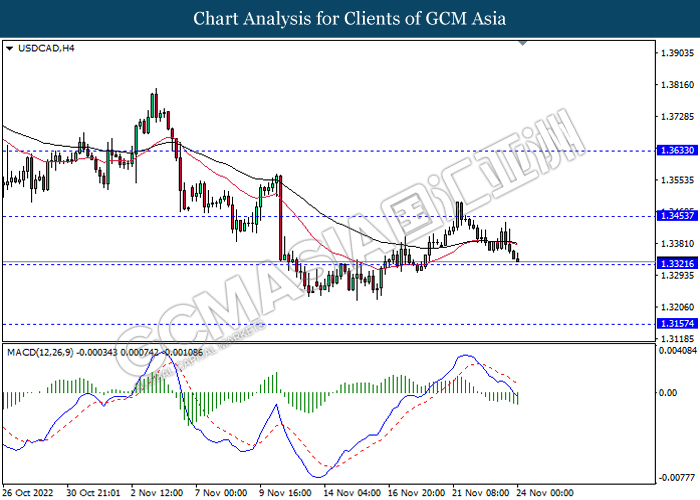
Task: Click the 1.32060 price axis value
Action: pyautogui.click(x=677, y=307)
